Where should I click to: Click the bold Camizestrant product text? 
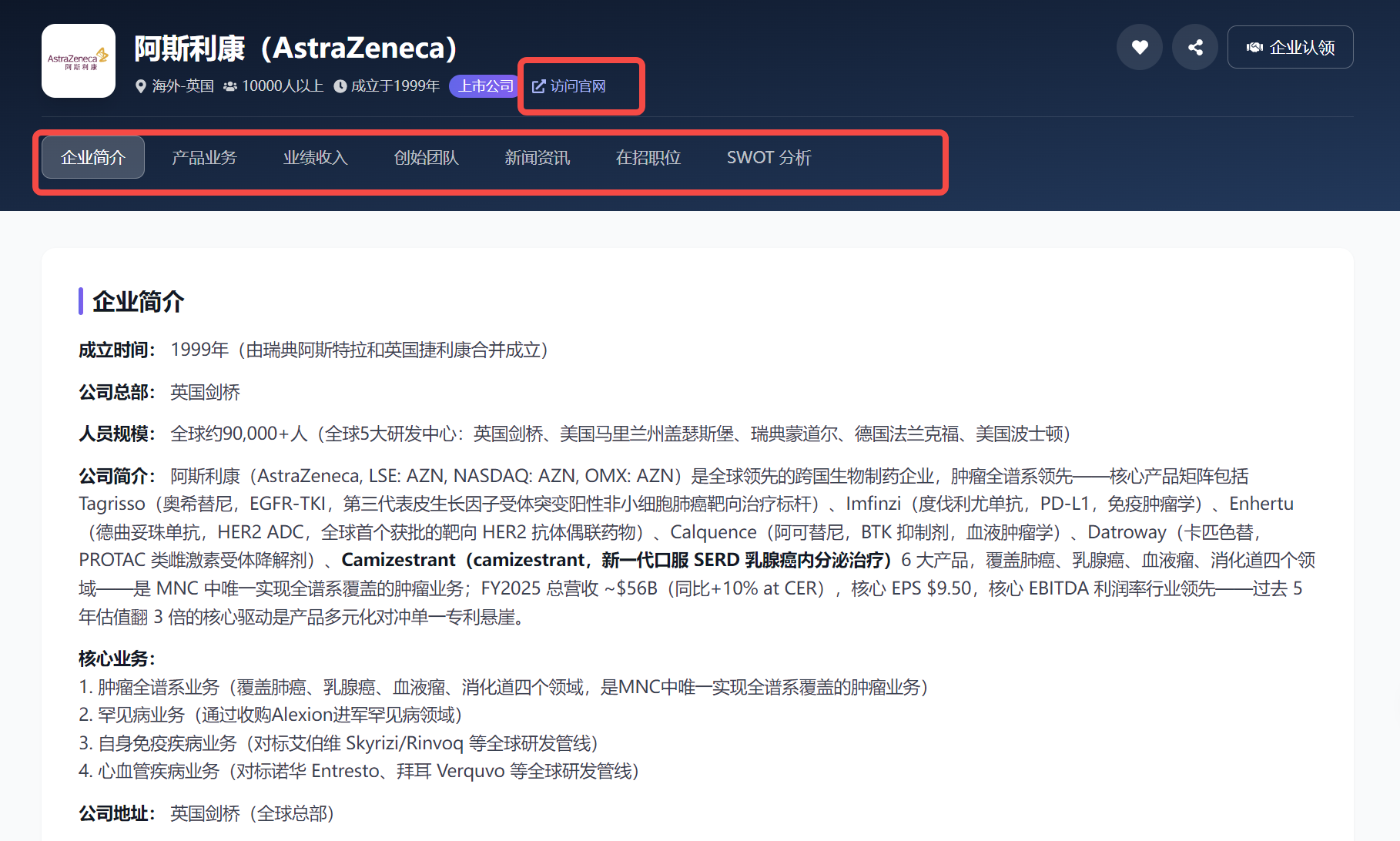616,560
